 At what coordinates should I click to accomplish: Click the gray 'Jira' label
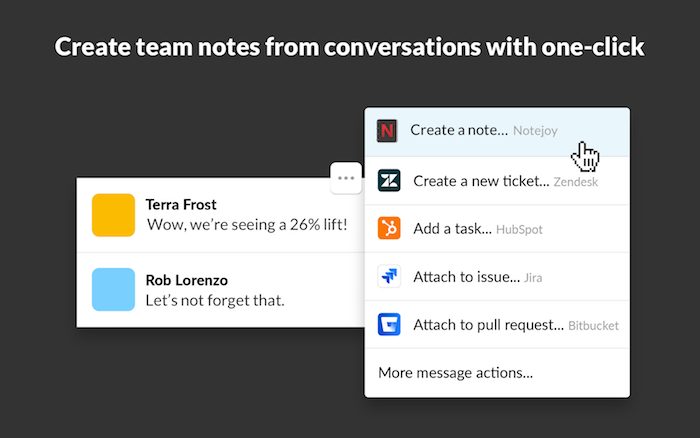533,278
